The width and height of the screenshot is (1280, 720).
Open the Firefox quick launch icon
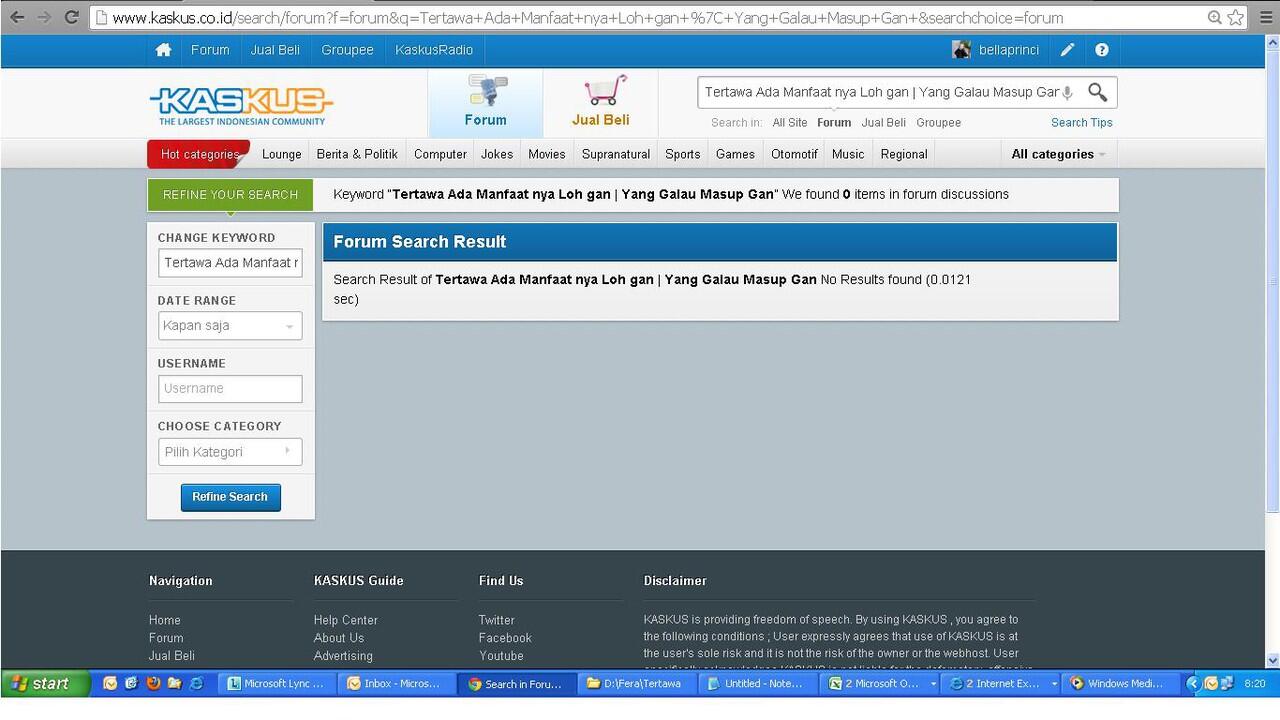click(153, 684)
